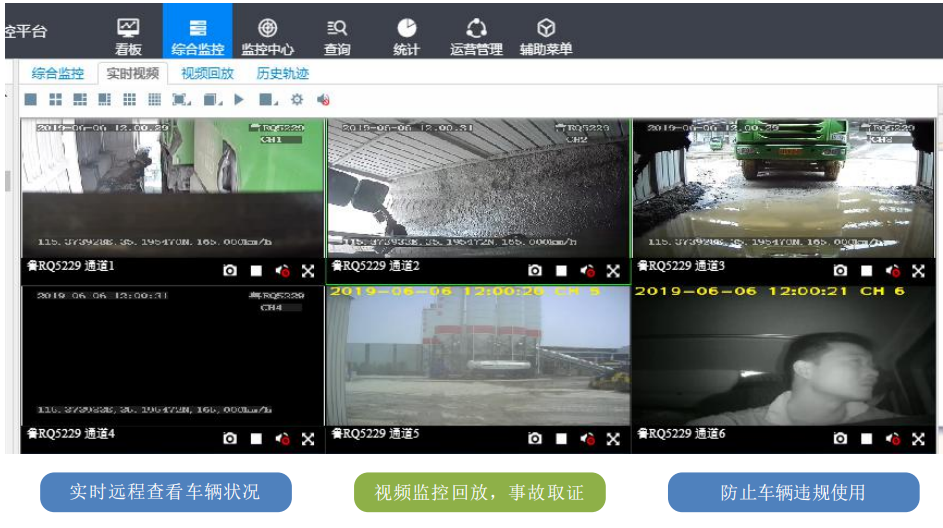Open video settings gear icon
The image size is (943, 528).
pyautogui.click(x=296, y=100)
